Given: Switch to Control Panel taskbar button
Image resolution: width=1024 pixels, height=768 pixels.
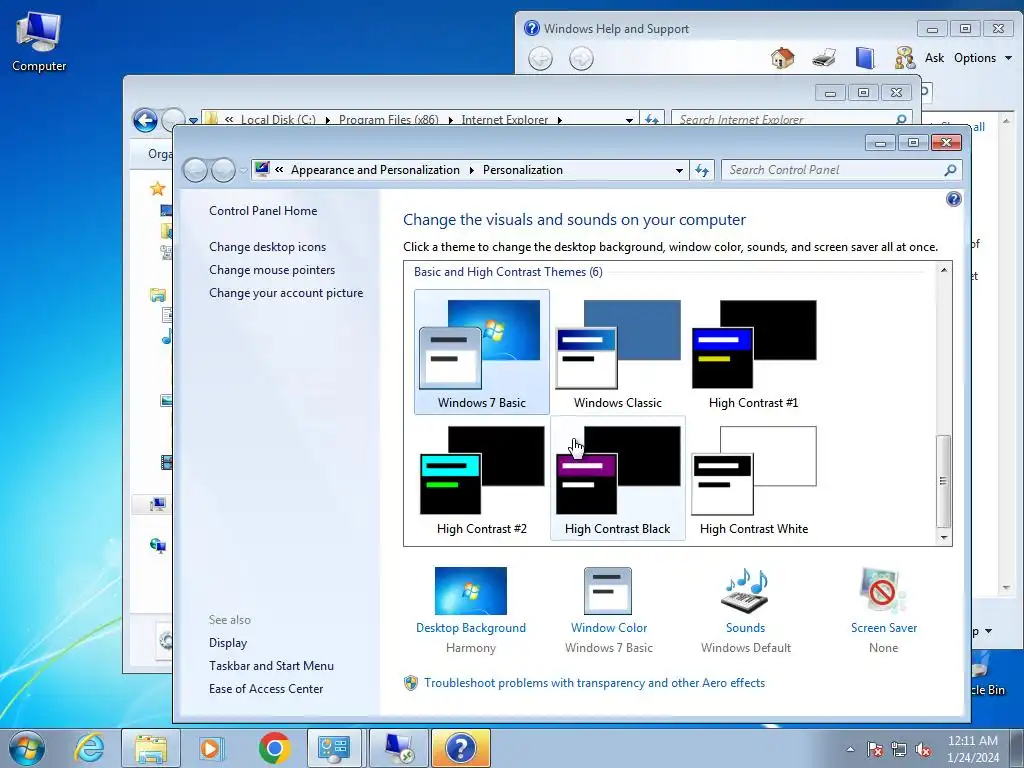Looking at the screenshot, I should click(334, 748).
